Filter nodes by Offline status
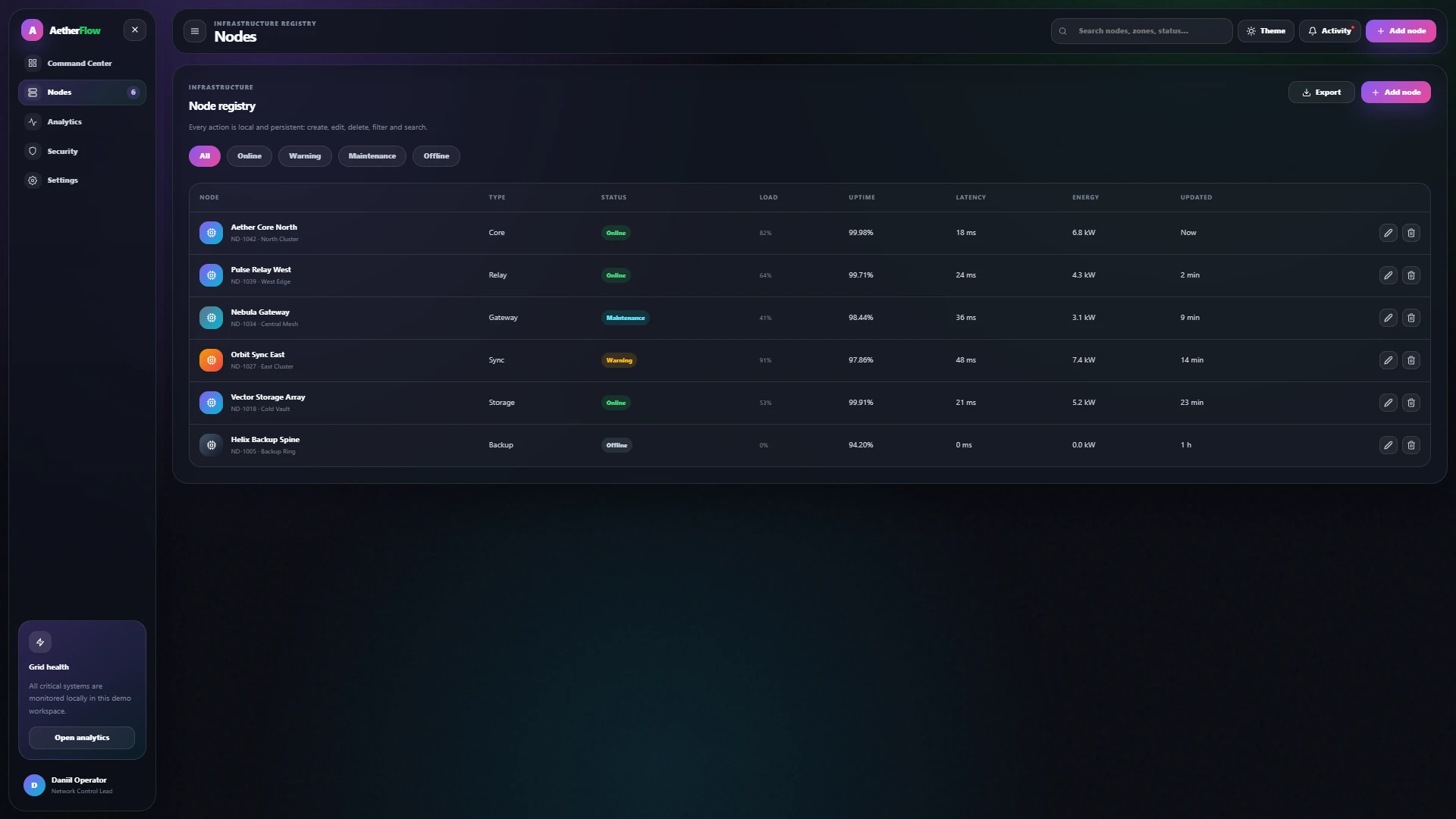Viewport: 1456px width, 819px height. point(436,156)
